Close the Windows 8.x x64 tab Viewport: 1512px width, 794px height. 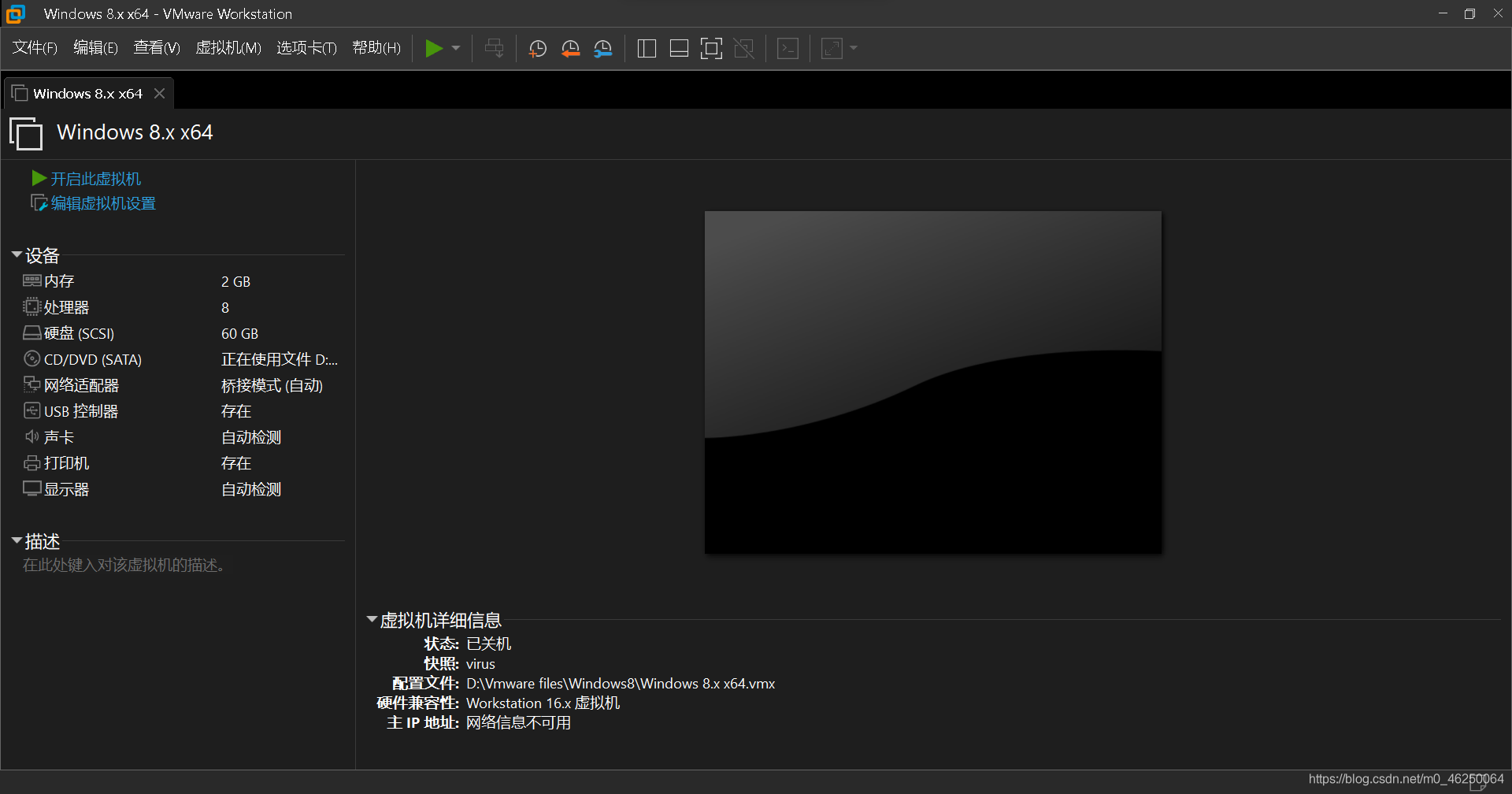tap(159, 94)
